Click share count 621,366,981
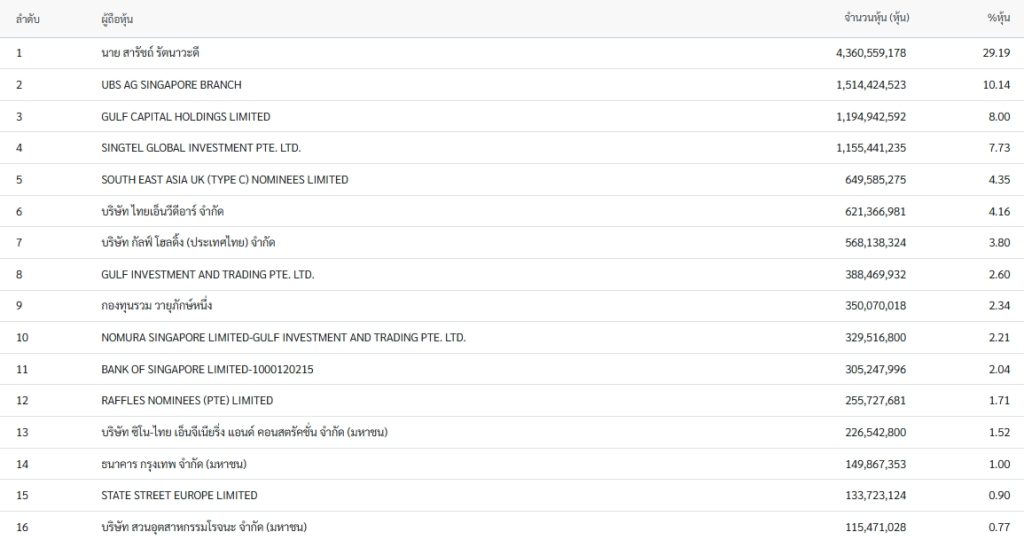This screenshot has height=540, width=1024. tap(875, 212)
